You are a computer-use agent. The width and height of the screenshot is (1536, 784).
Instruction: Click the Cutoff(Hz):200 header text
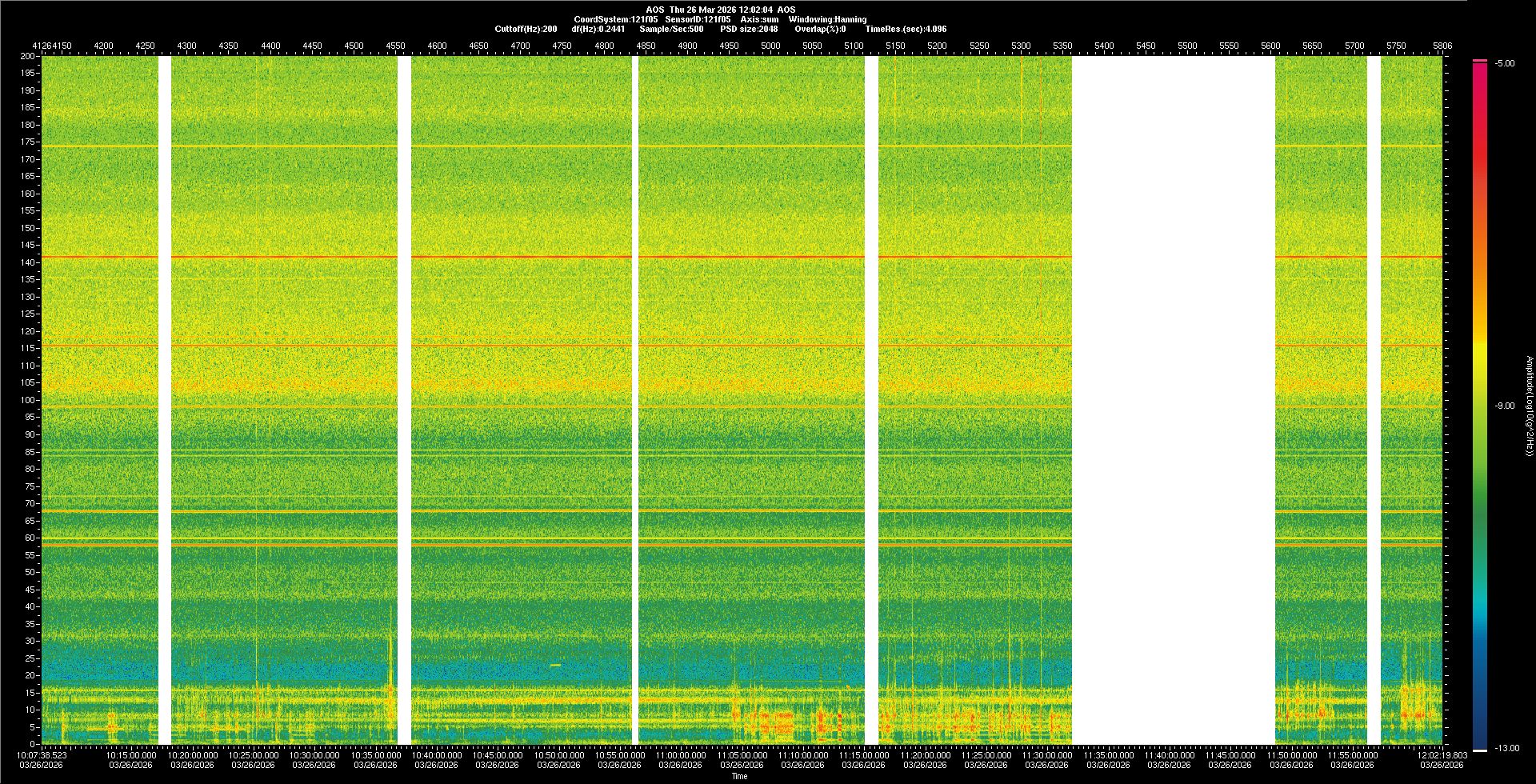click(526, 29)
